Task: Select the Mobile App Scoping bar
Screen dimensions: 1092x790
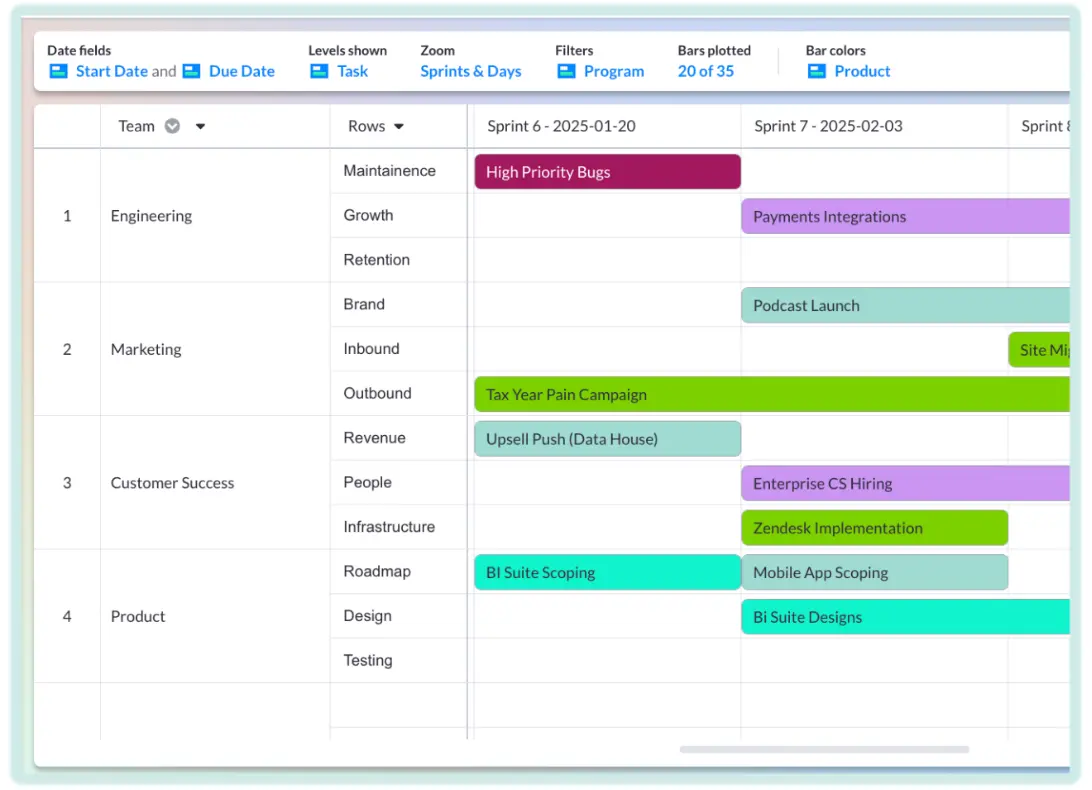Action: click(875, 573)
